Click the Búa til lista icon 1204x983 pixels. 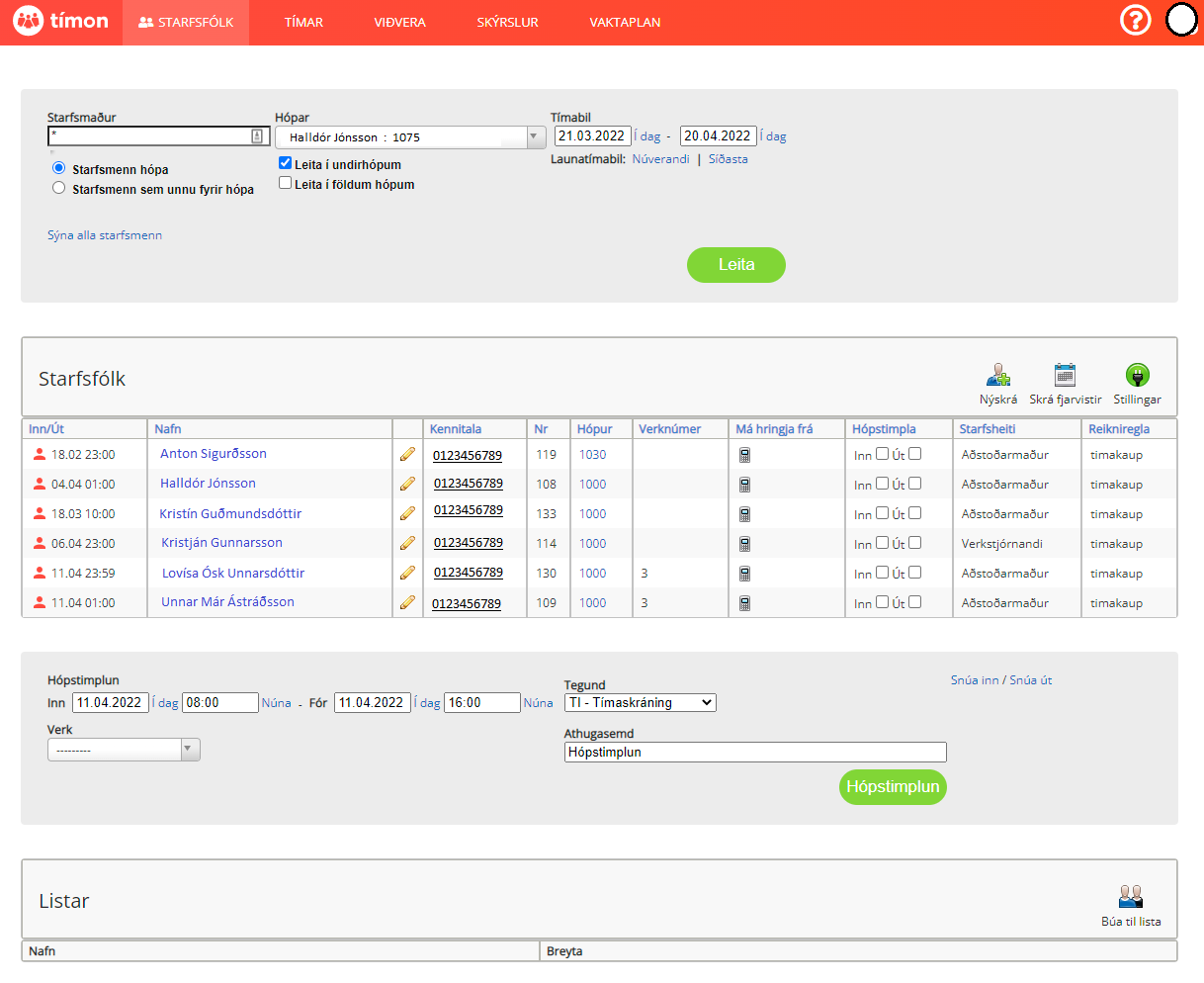(1131, 897)
